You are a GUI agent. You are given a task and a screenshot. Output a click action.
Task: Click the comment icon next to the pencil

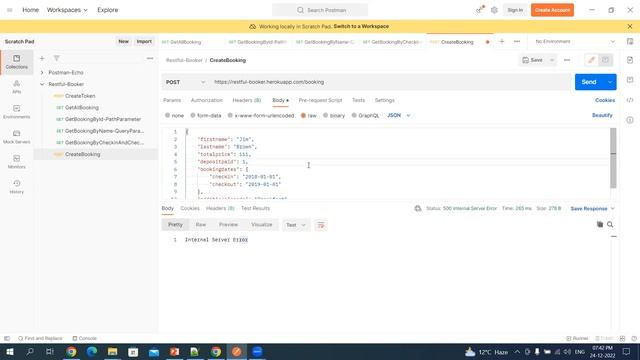605,60
